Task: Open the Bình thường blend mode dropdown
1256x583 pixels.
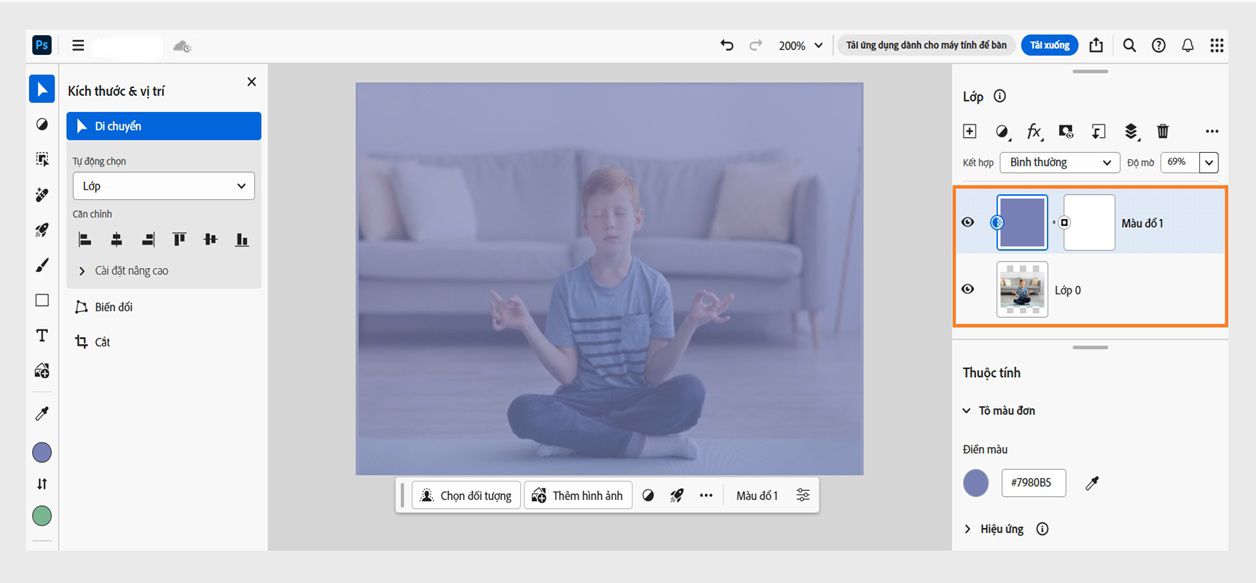Action: click(1059, 162)
